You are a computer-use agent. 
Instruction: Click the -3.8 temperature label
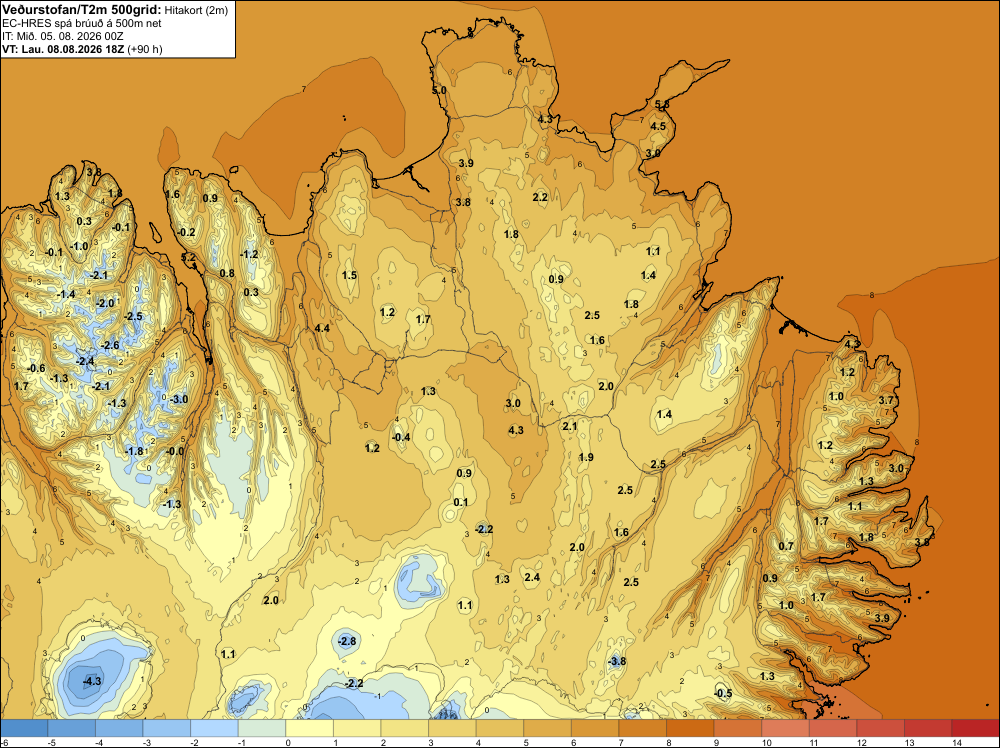click(617, 661)
